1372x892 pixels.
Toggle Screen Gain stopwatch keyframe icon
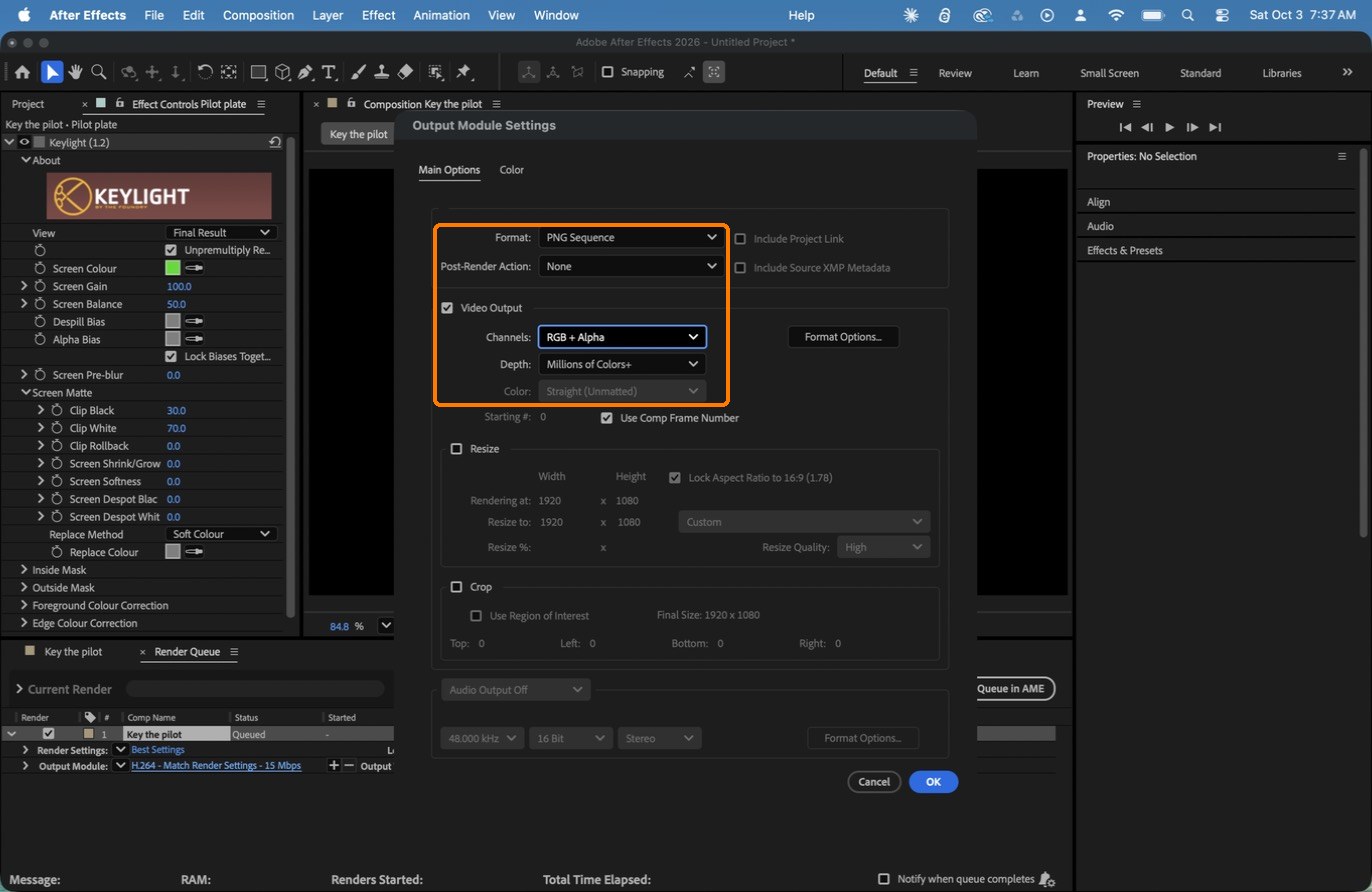[x=41, y=286]
